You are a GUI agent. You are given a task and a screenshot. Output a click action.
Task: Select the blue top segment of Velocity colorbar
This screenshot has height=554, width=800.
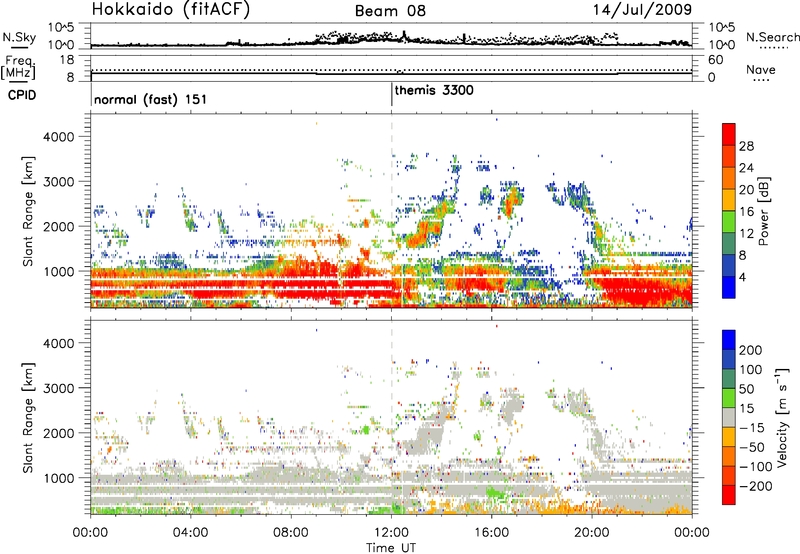729,340
